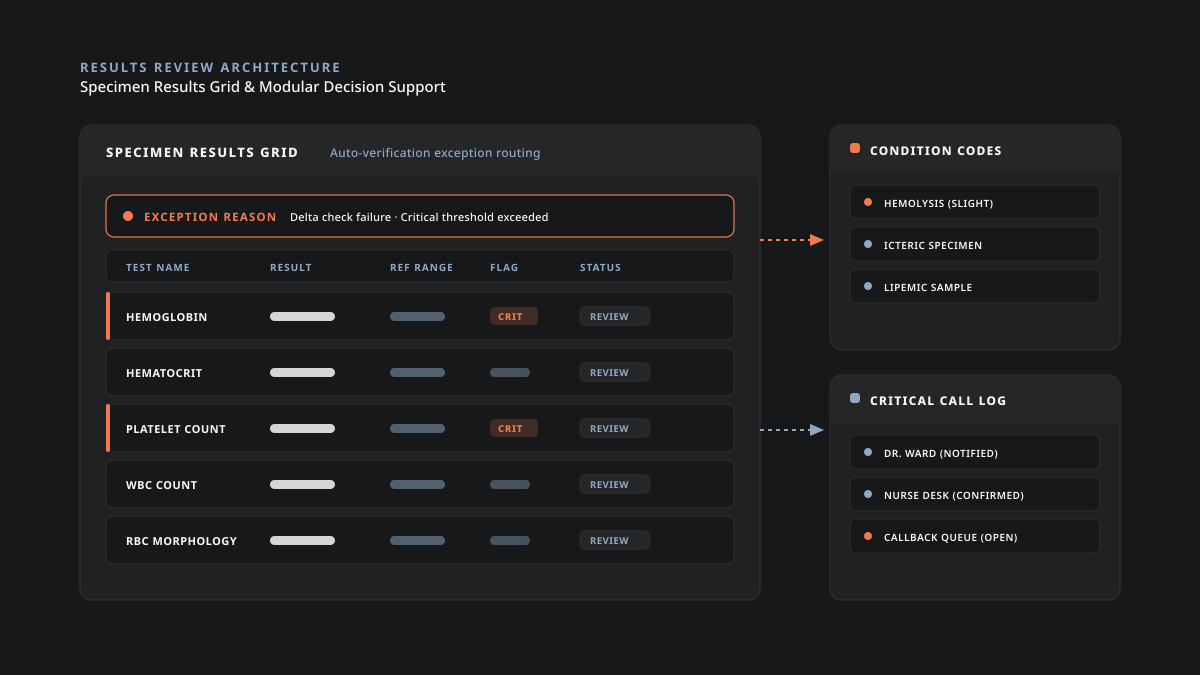Click the Specimen Results Grid & Modular Decision Support subtitle
The image size is (1200, 675).
click(263, 87)
